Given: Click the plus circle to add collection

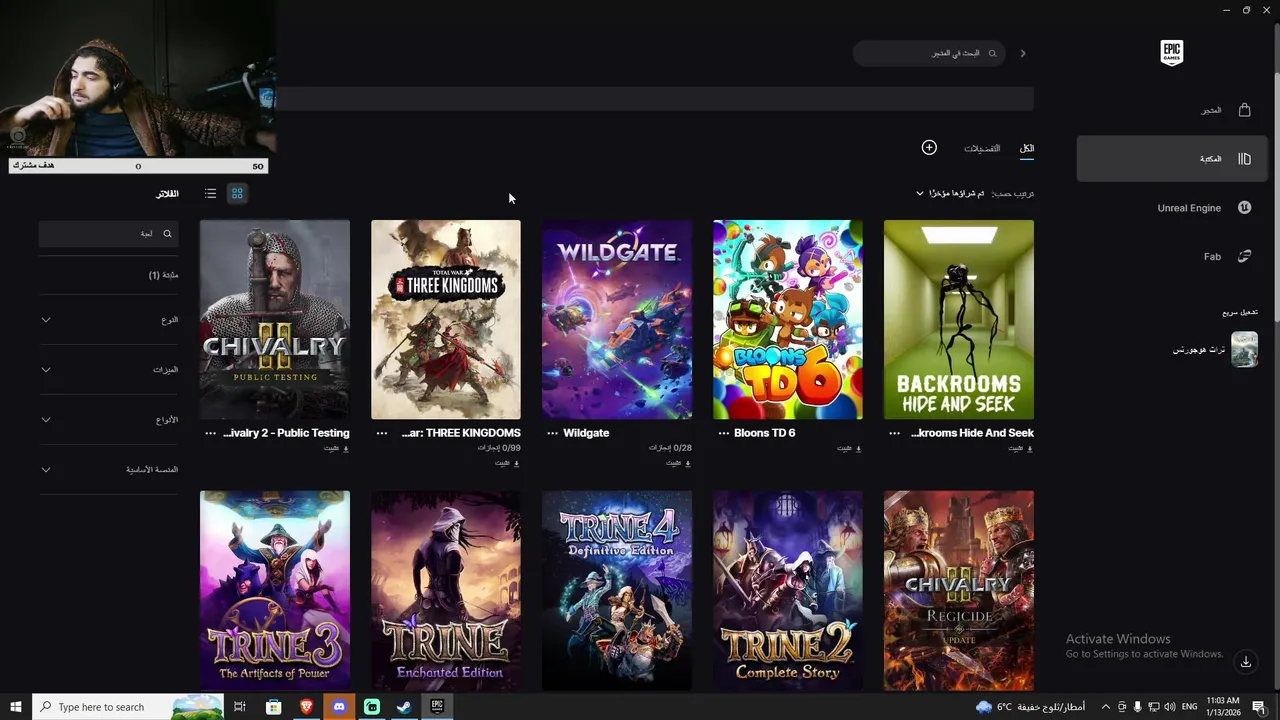Looking at the screenshot, I should click(929, 147).
